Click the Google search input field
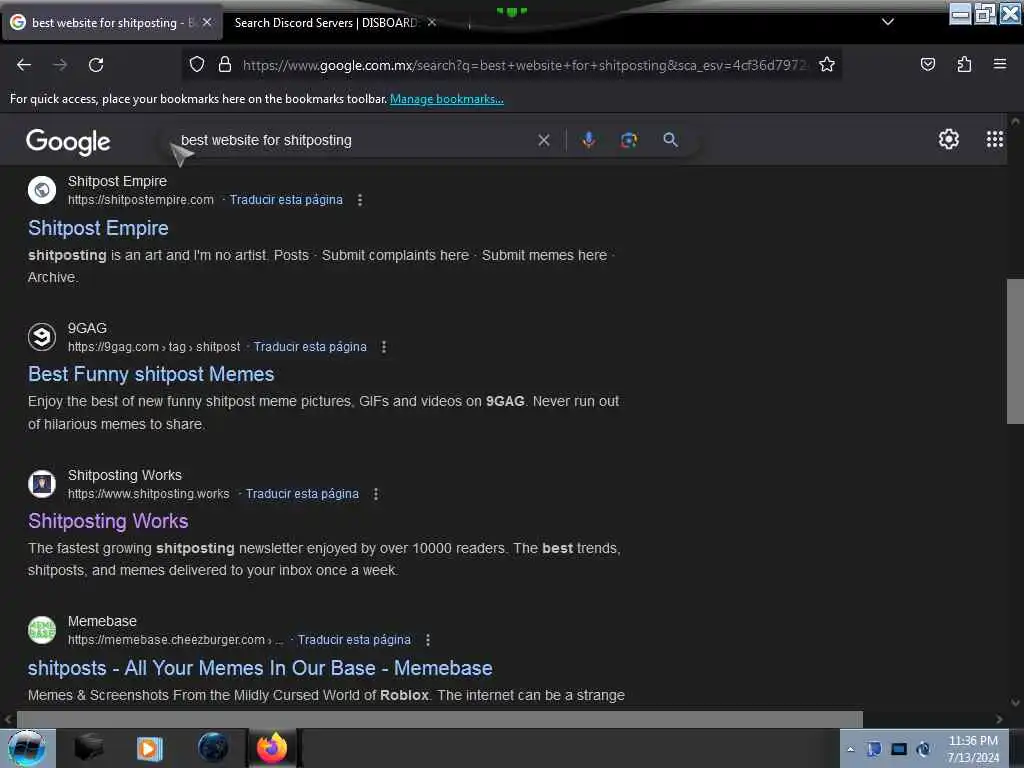This screenshot has height=768, width=1024. (353, 140)
